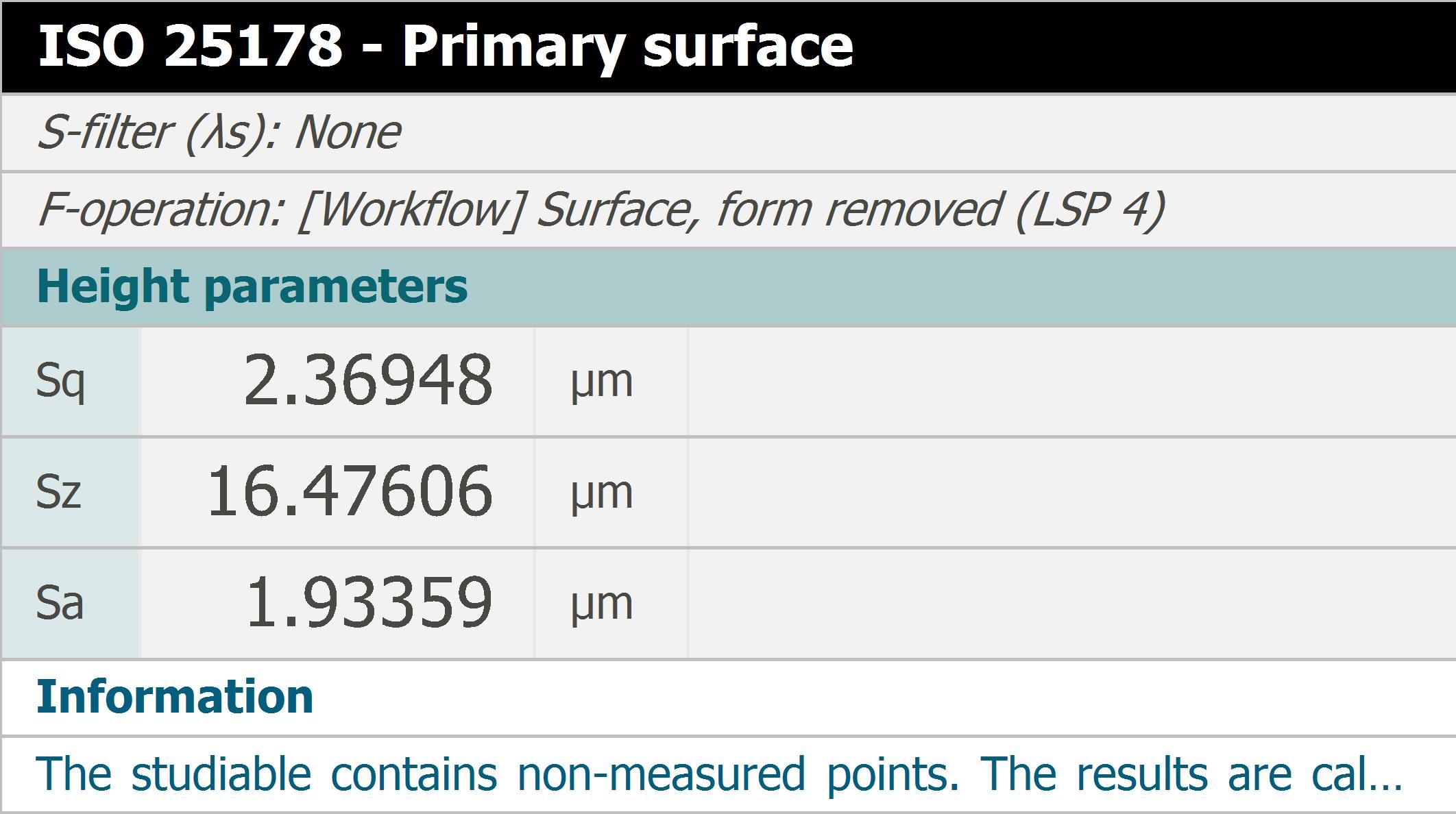Image resolution: width=1456 pixels, height=814 pixels.
Task: Click the µm unit in the Sq row
Action: tap(602, 382)
